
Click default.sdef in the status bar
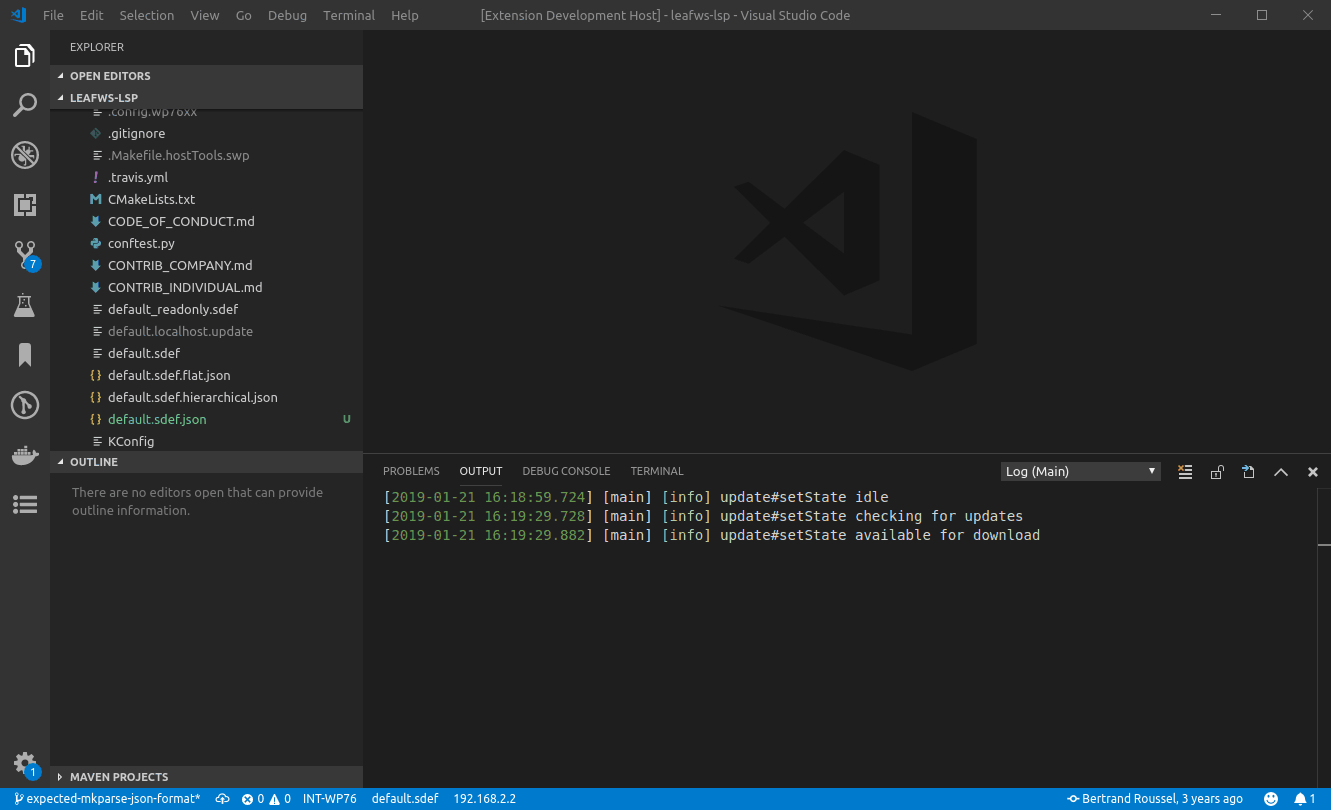(x=405, y=799)
